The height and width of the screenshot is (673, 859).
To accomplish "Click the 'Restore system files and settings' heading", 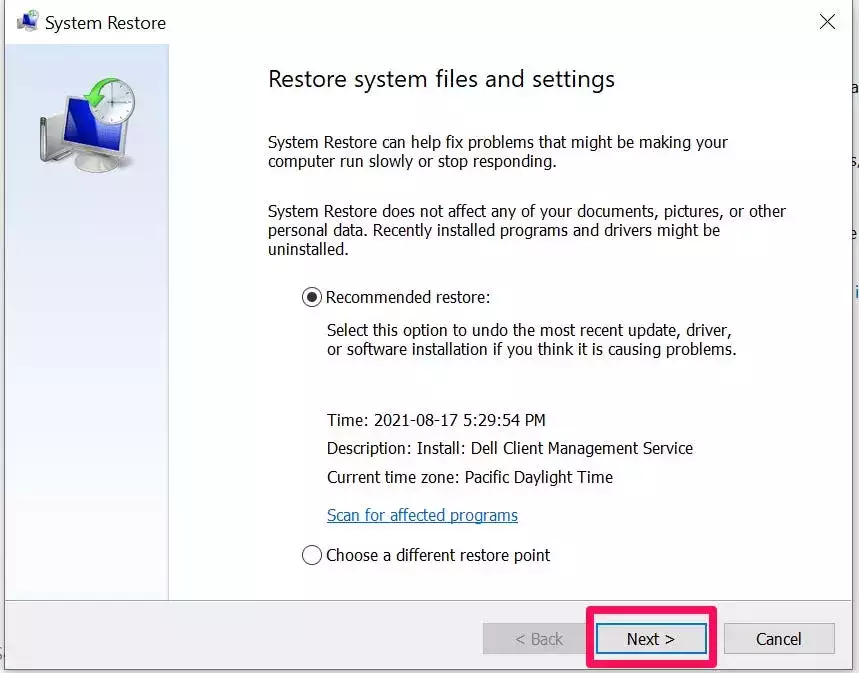I will pos(441,79).
